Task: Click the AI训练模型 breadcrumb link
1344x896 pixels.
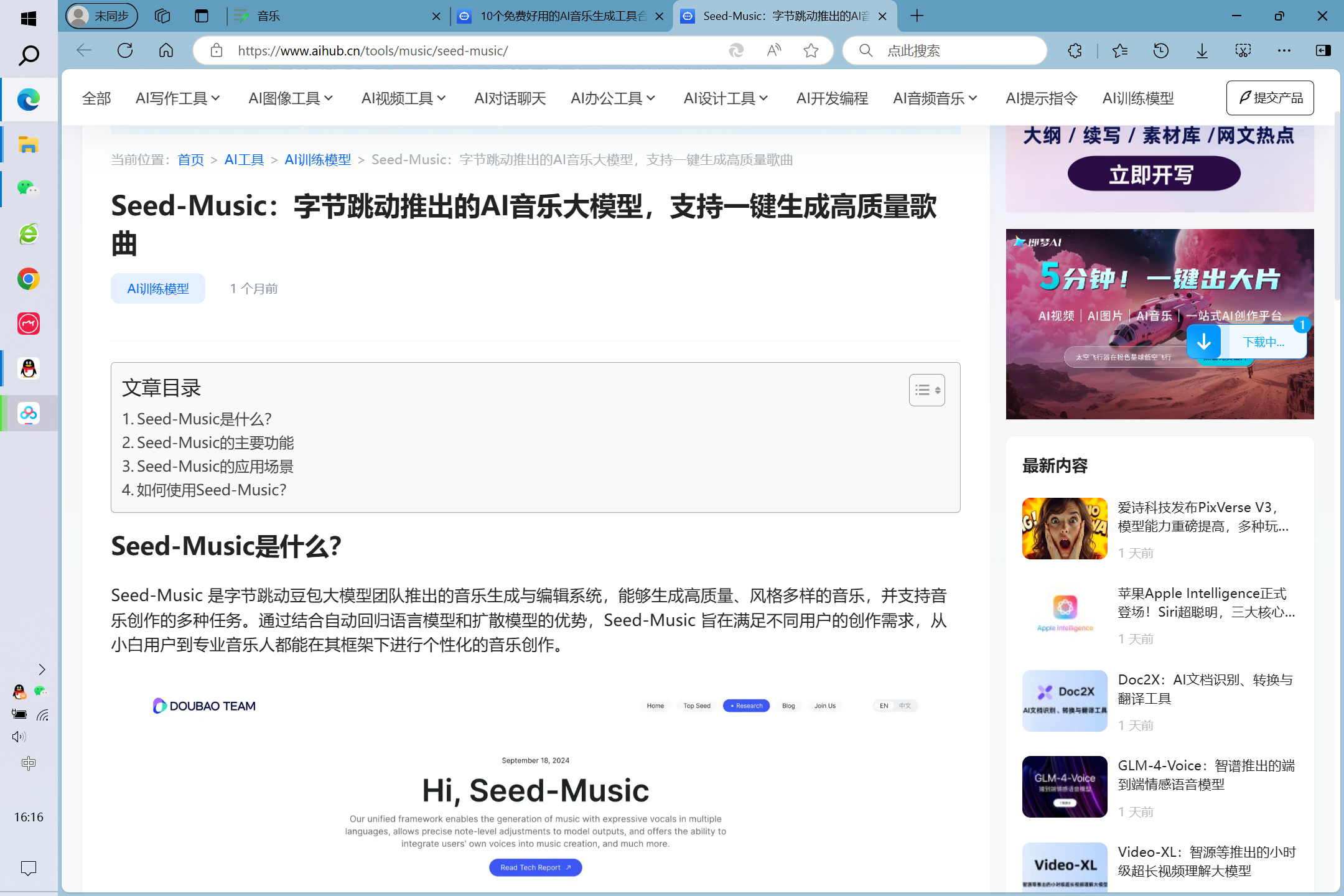Action: [317, 159]
